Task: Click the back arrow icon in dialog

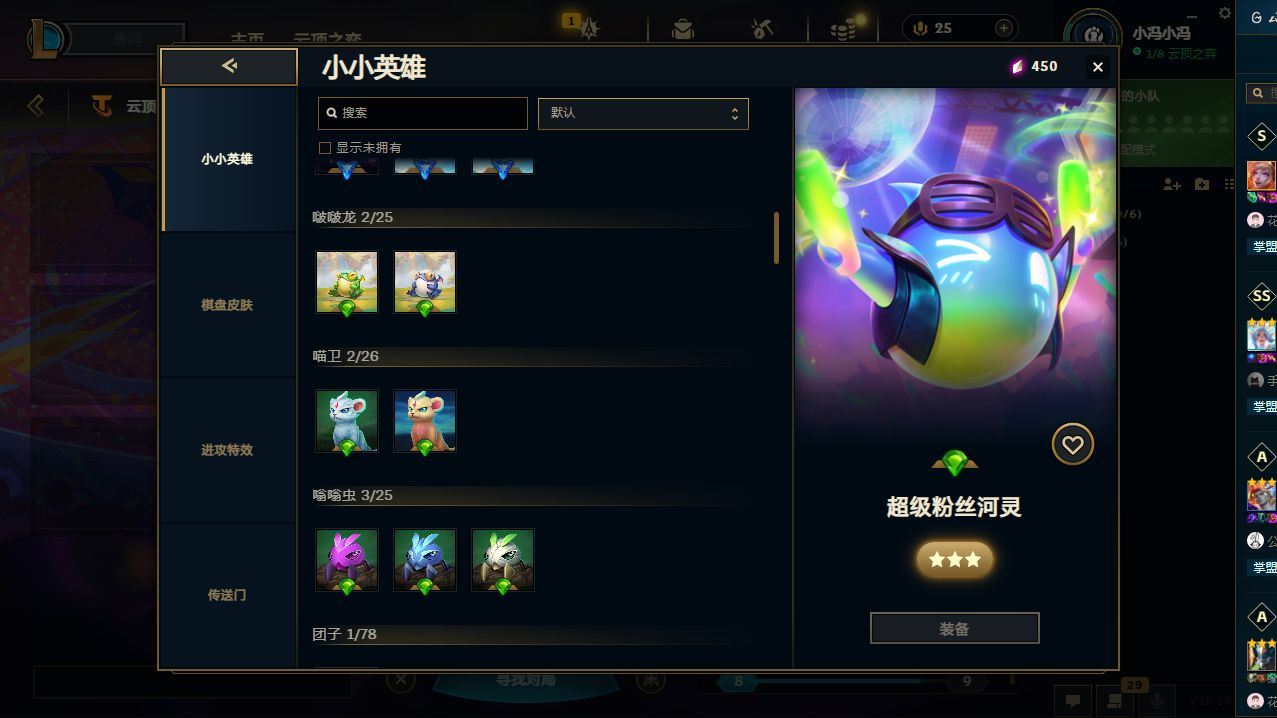Action: click(229, 66)
